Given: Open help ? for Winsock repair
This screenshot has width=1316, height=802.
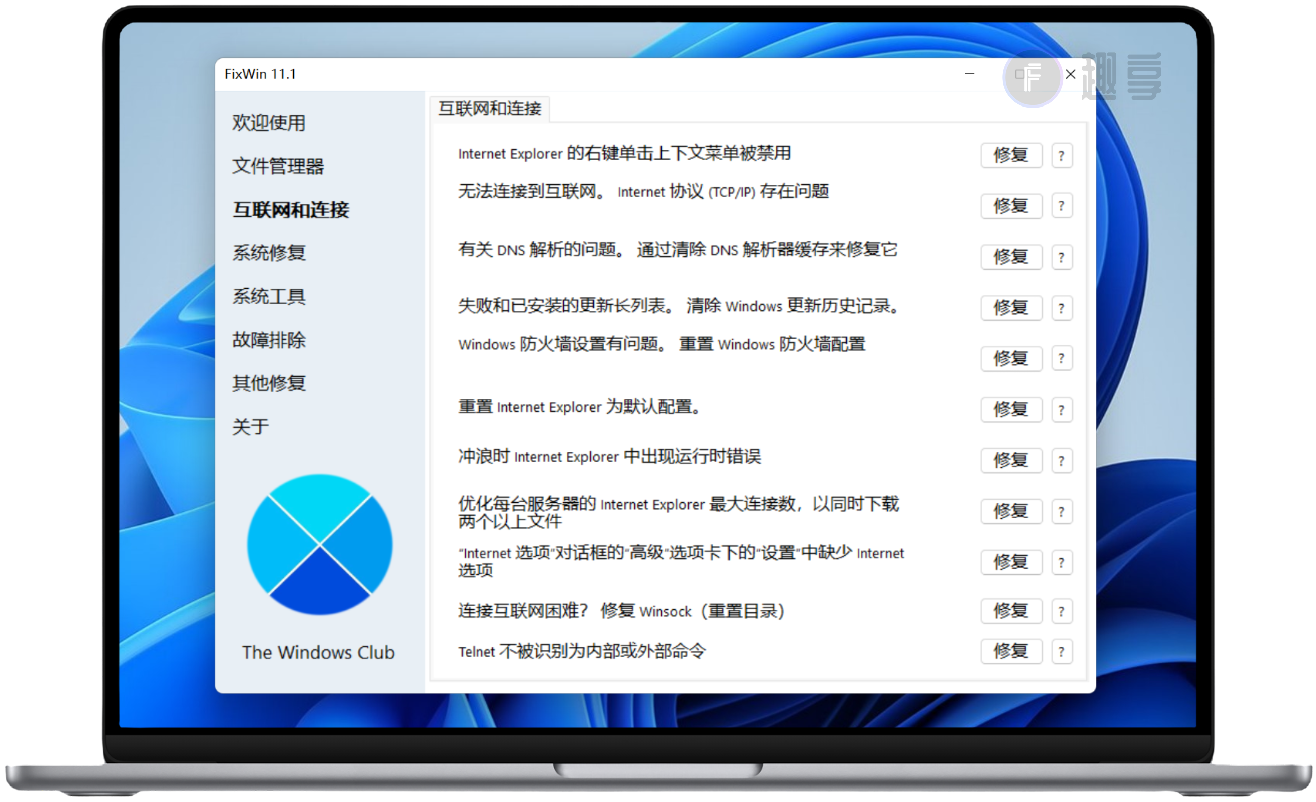Looking at the screenshot, I should pos(1062,611).
